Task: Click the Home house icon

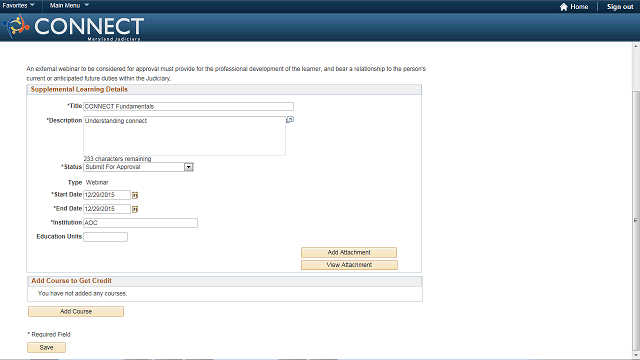Action: point(564,7)
